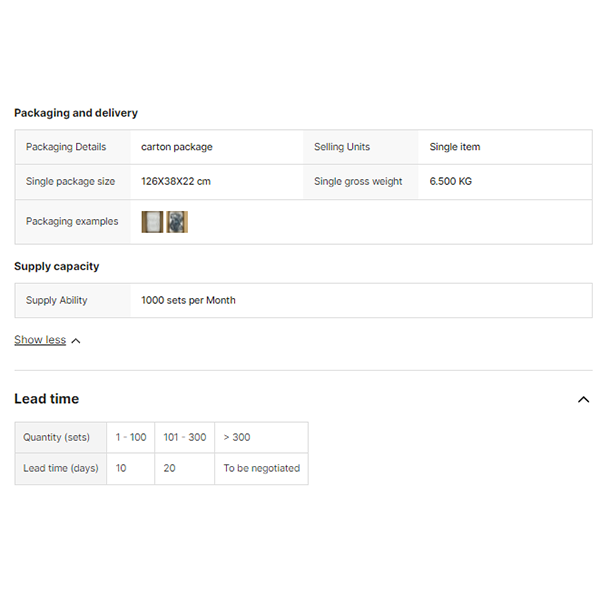Click the carton package value
600x600 pixels.
coord(177,147)
